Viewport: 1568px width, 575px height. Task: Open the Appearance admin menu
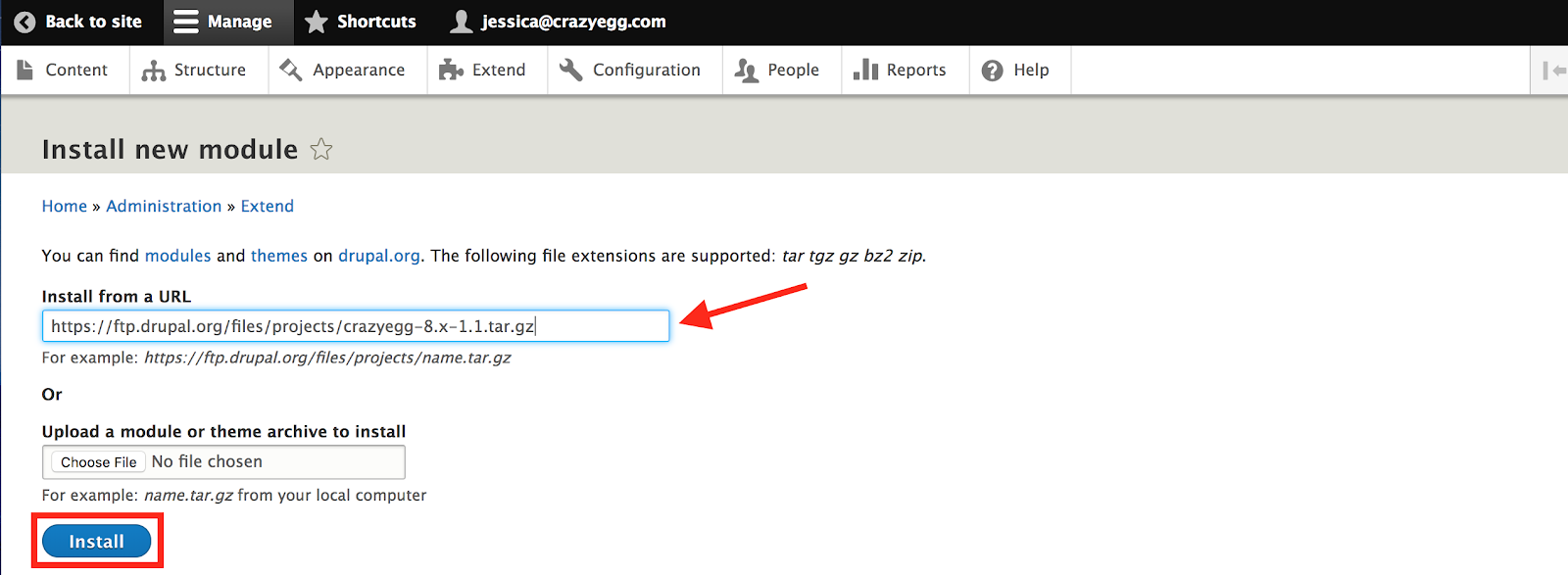point(348,70)
